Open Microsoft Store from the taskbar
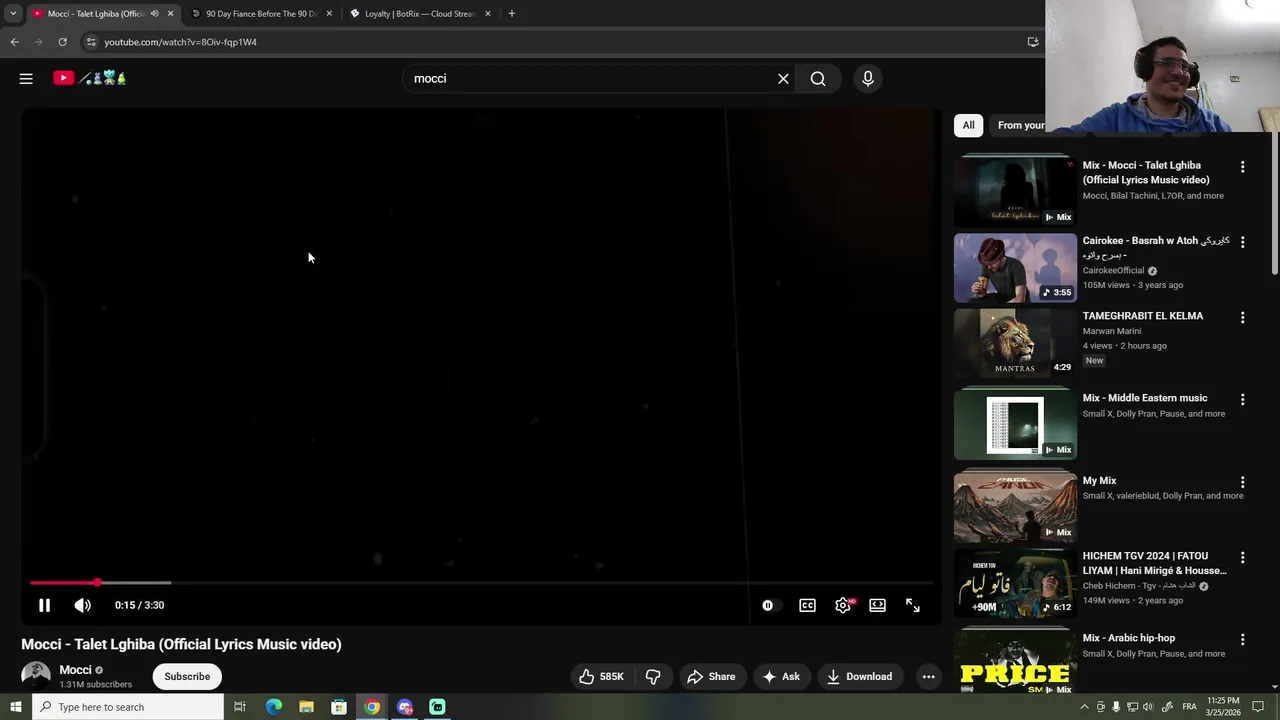This screenshot has width=1280, height=720. click(x=339, y=707)
